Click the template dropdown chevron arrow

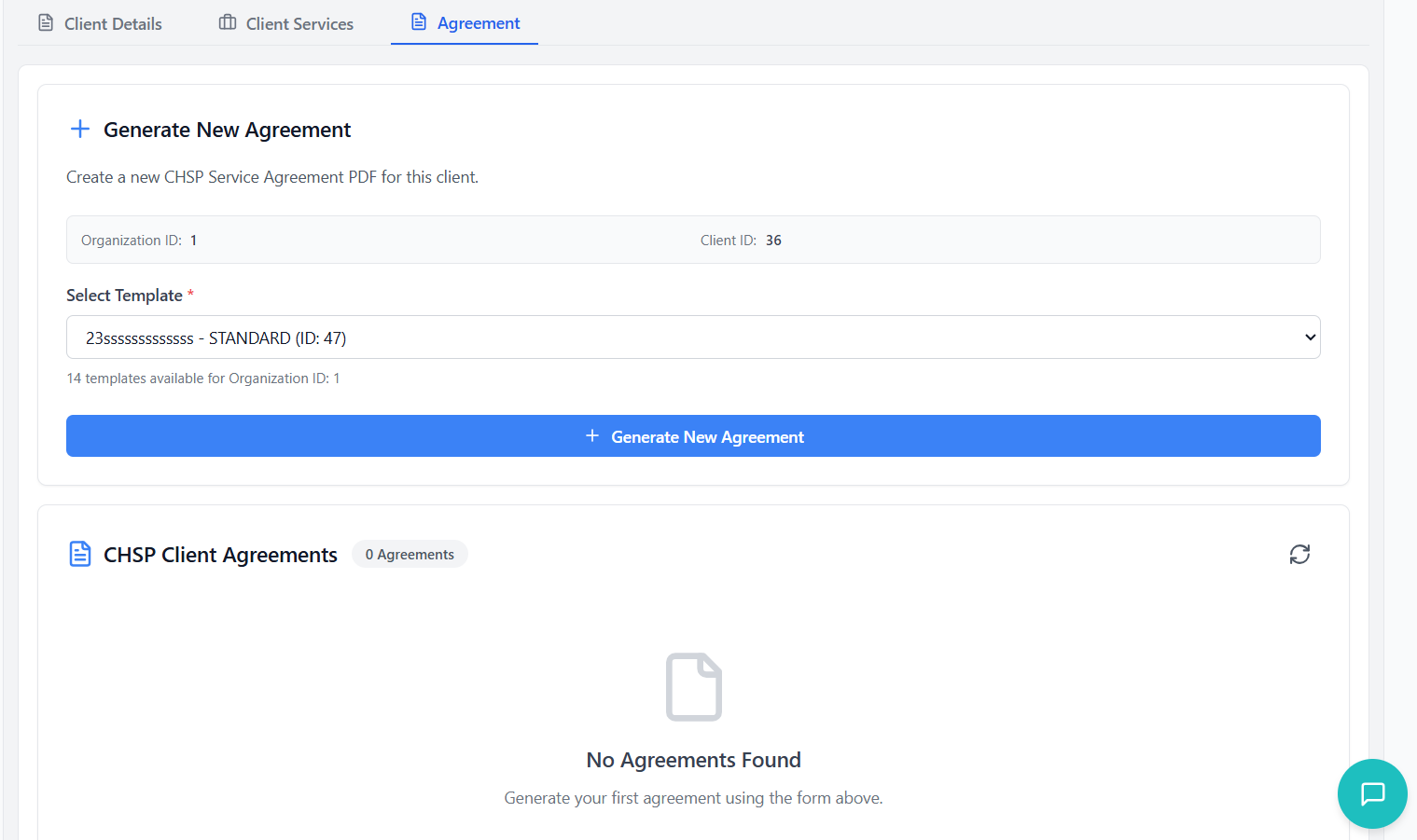[1310, 337]
